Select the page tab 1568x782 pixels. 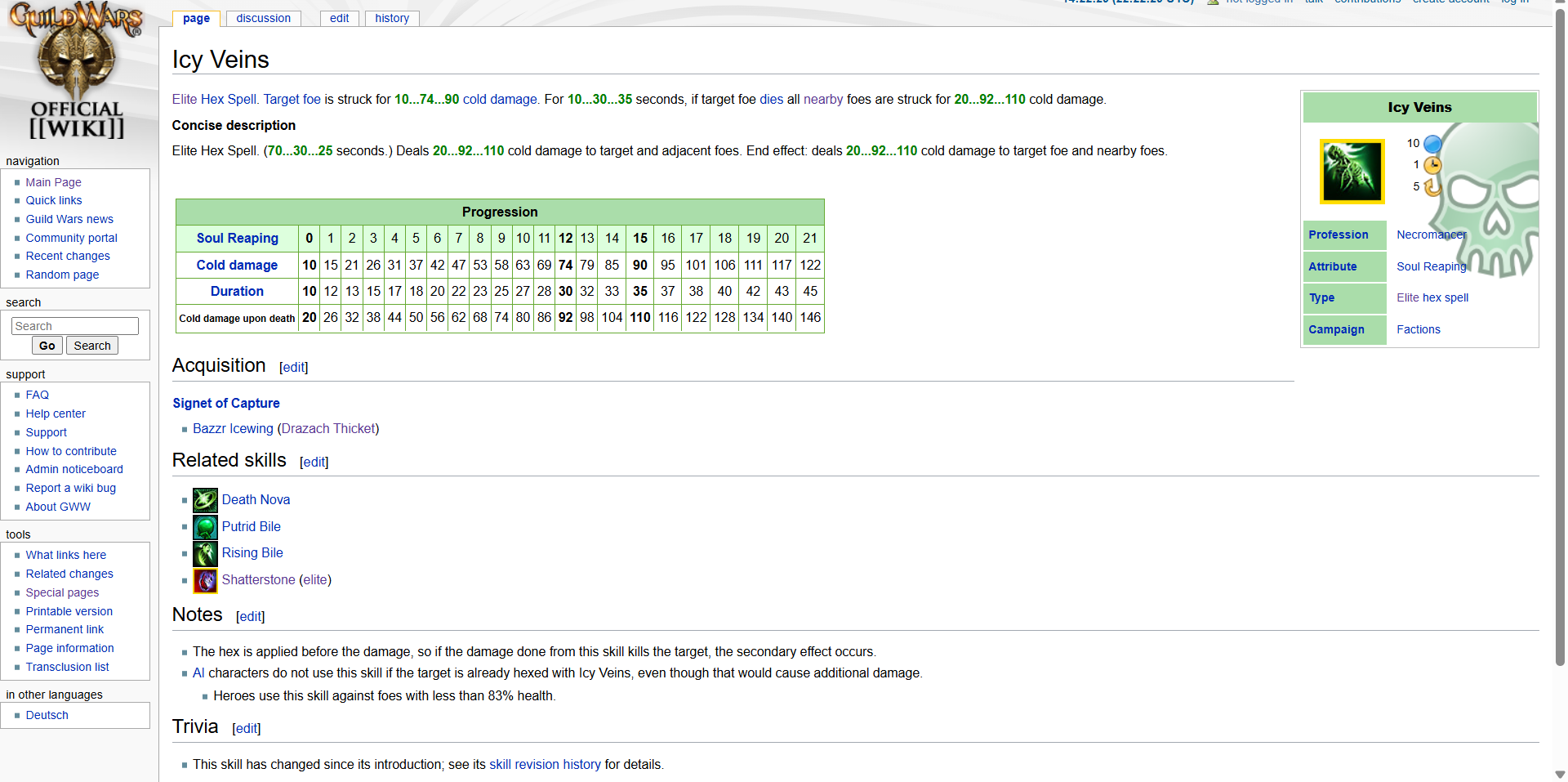(196, 18)
